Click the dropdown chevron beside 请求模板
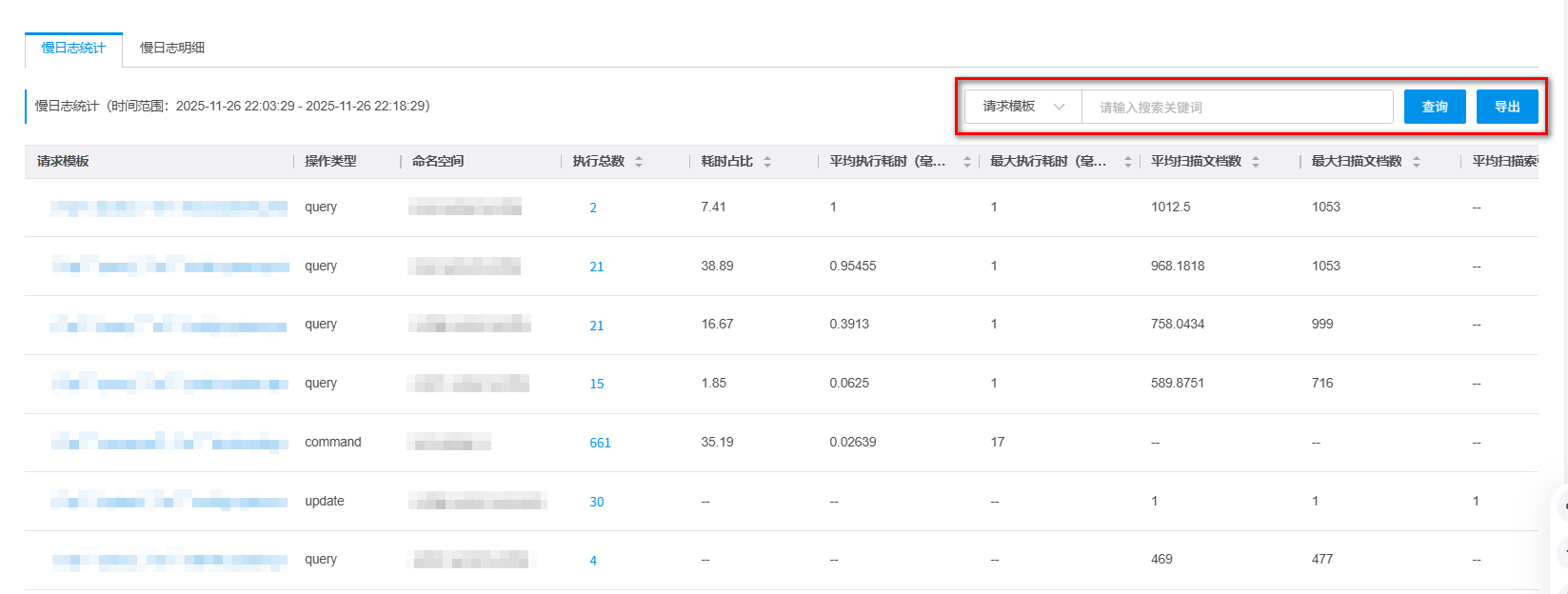This screenshot has width=1568, height=594. (x=1059, y=107)
